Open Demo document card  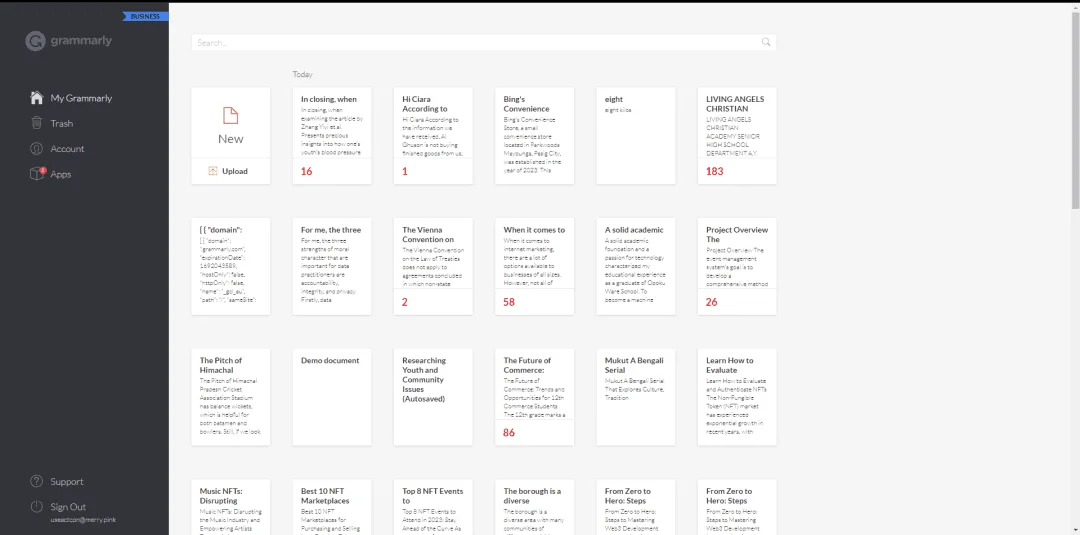tap(332, 397)
